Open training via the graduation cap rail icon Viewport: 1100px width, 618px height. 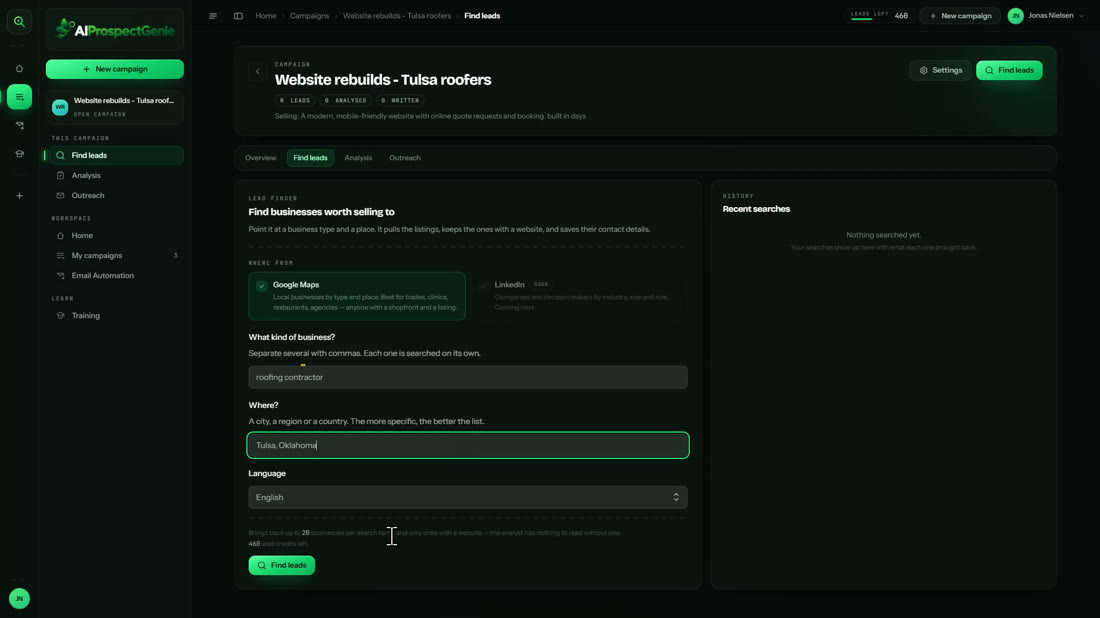19,154
